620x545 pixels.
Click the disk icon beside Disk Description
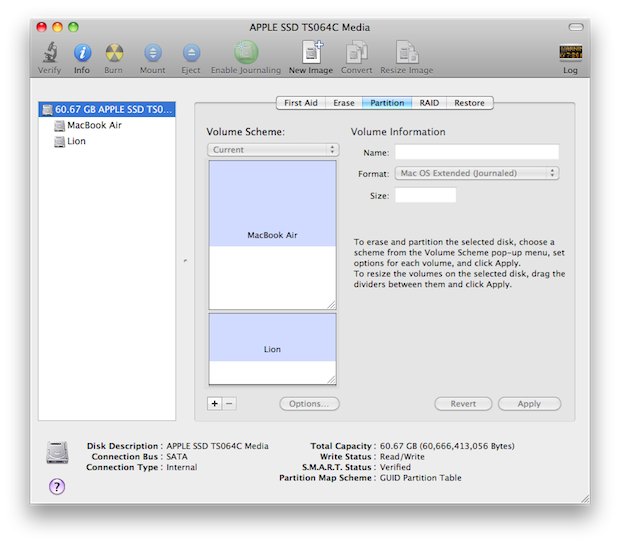click(57, 452)
